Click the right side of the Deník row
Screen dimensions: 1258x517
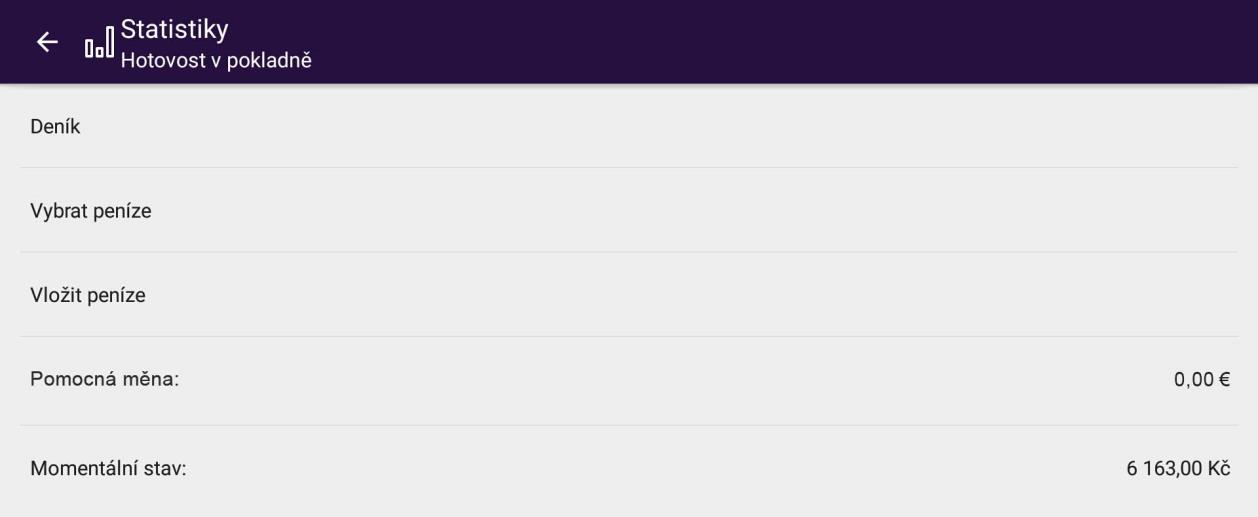tap(1100, 127)
